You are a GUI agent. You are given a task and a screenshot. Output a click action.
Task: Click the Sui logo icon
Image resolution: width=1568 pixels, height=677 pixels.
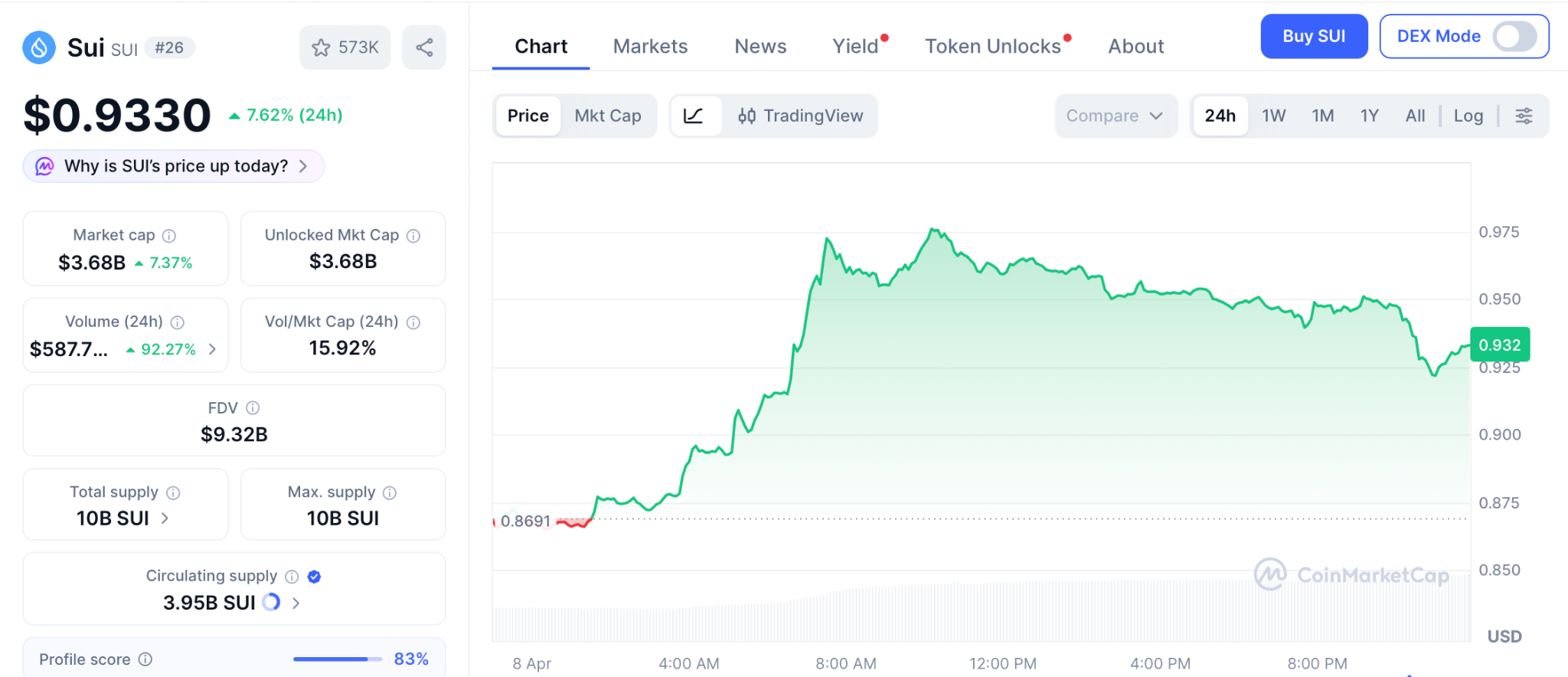click(x=39, y=47)
